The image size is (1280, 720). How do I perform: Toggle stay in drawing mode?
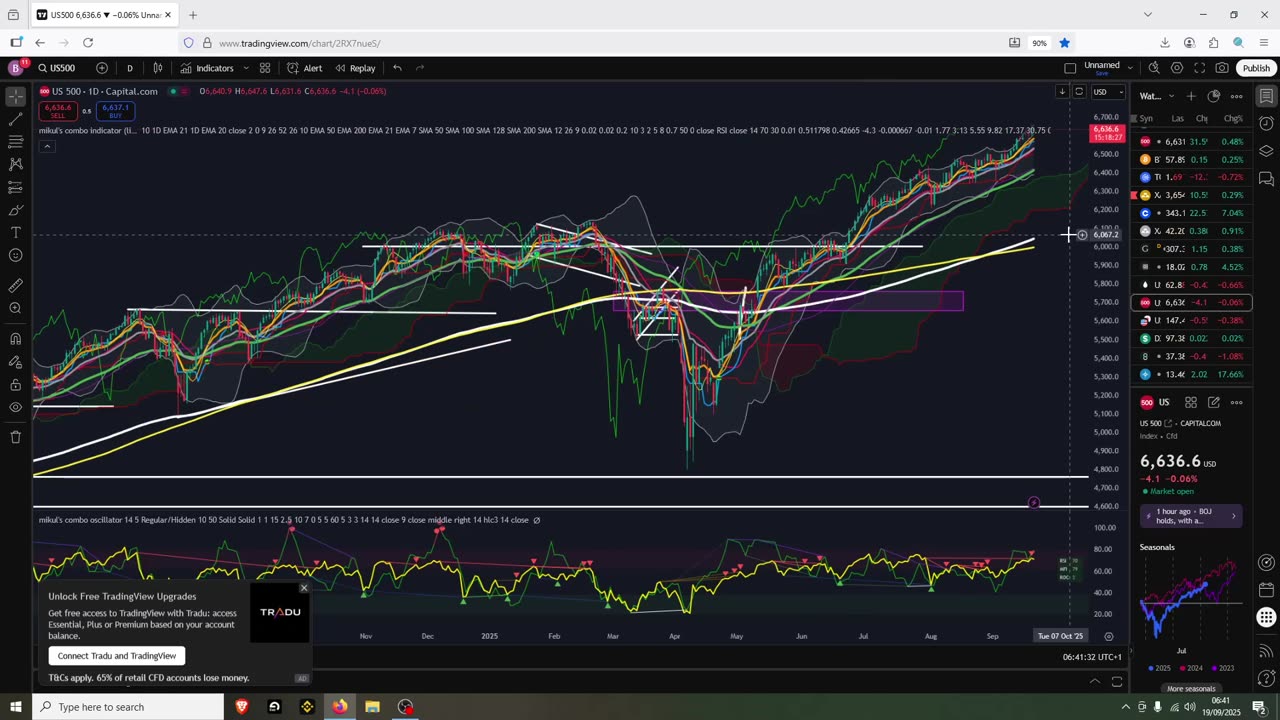point(15,362)
